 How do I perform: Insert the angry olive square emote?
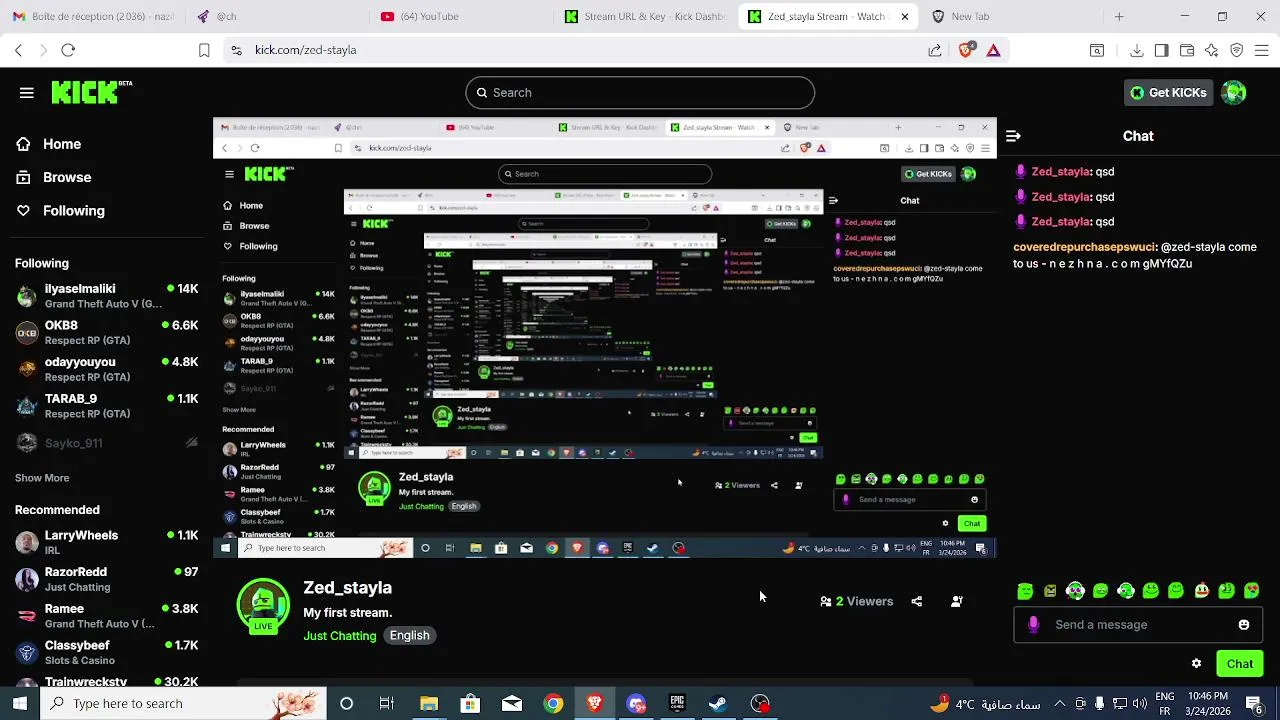pos(1050,591)
